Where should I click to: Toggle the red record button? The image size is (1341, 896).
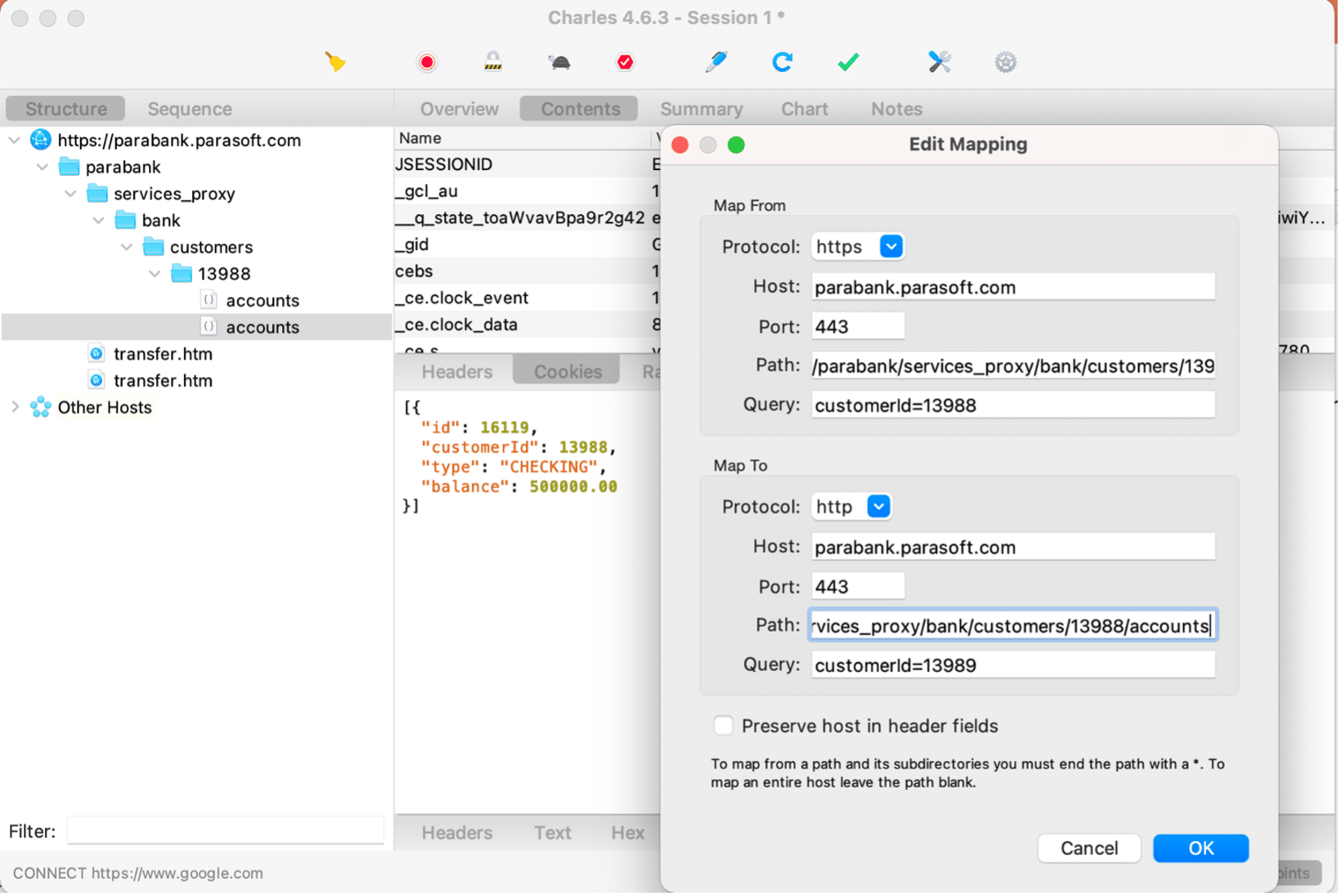point(427,62)
